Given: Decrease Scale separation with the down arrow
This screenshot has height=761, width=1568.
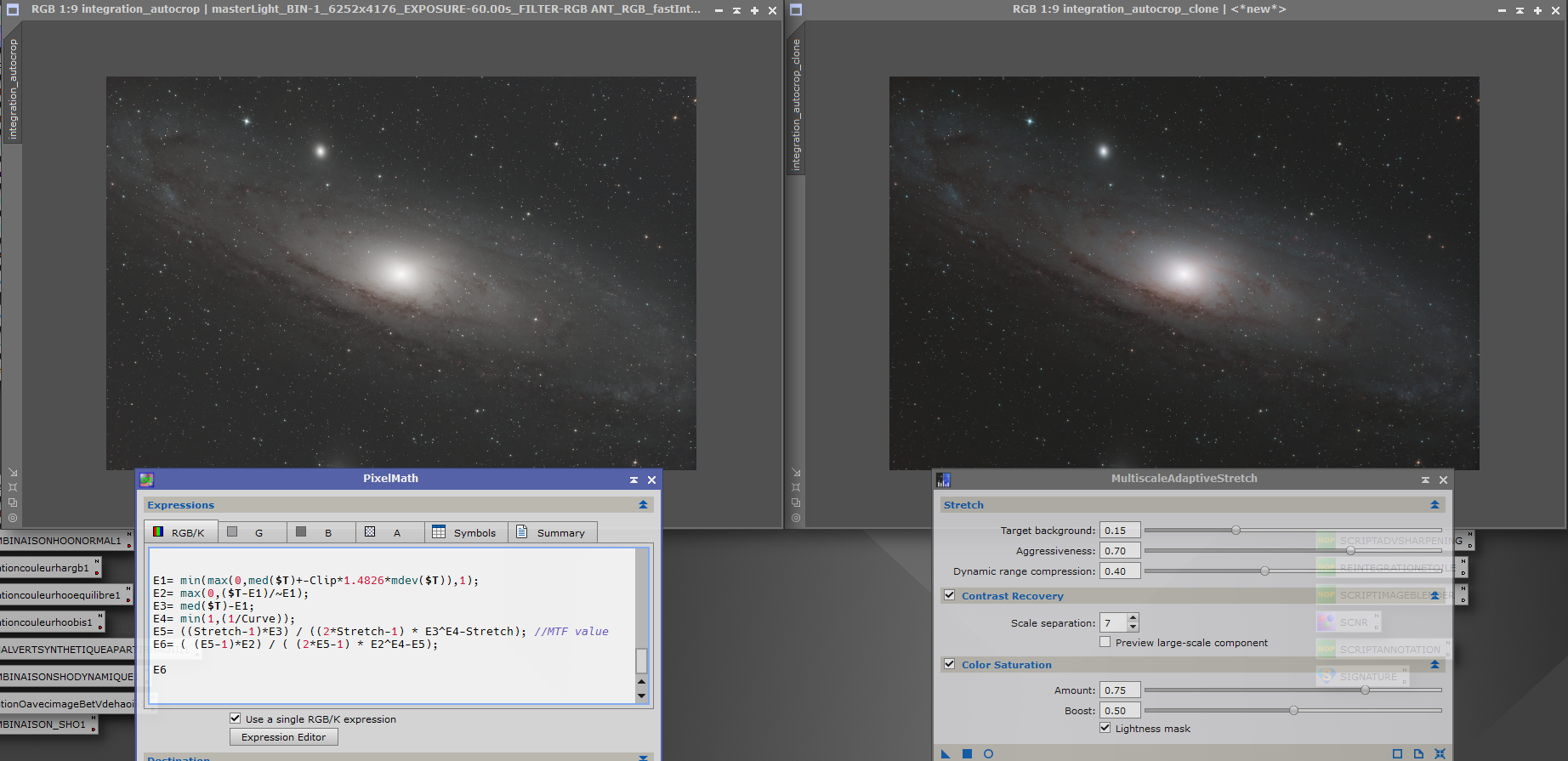Looking at the screenshot, I should [x=1133, y=628].
